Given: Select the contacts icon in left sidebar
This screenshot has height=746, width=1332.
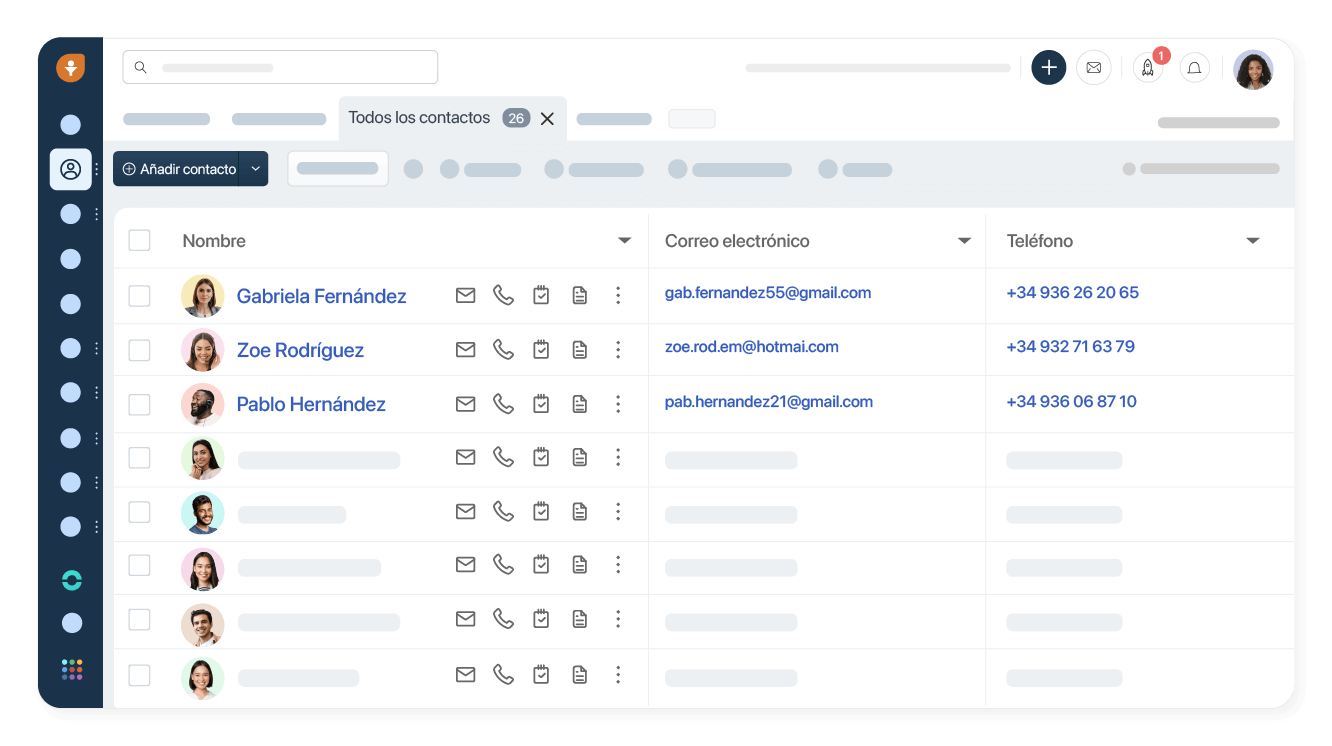Looking at the screenshot, I should (71, 169).
